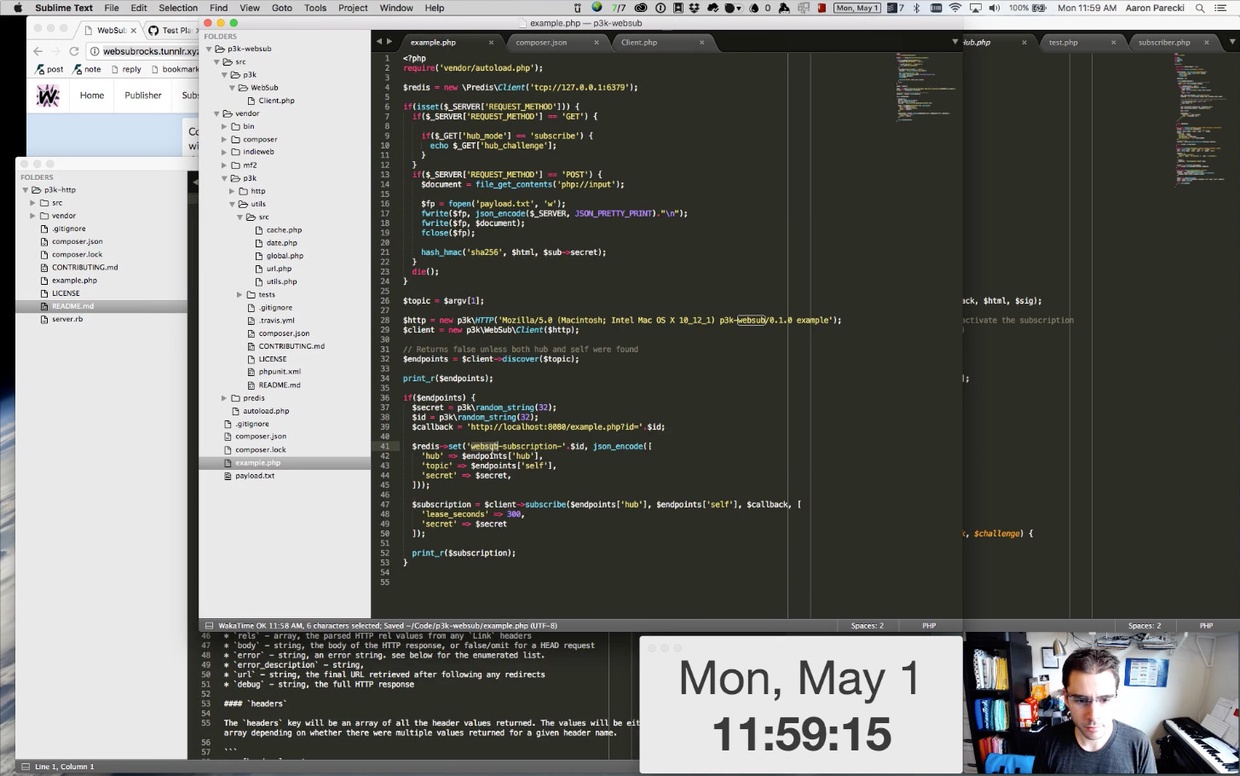Click the Home link on WebSub page
1240x776 pixels.
92,96
